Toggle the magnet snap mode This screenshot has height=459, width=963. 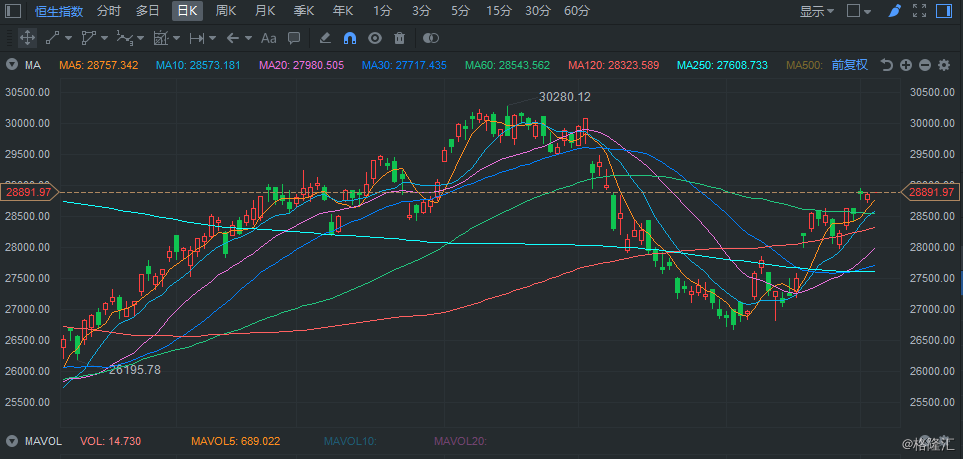[x=350, y=38]
